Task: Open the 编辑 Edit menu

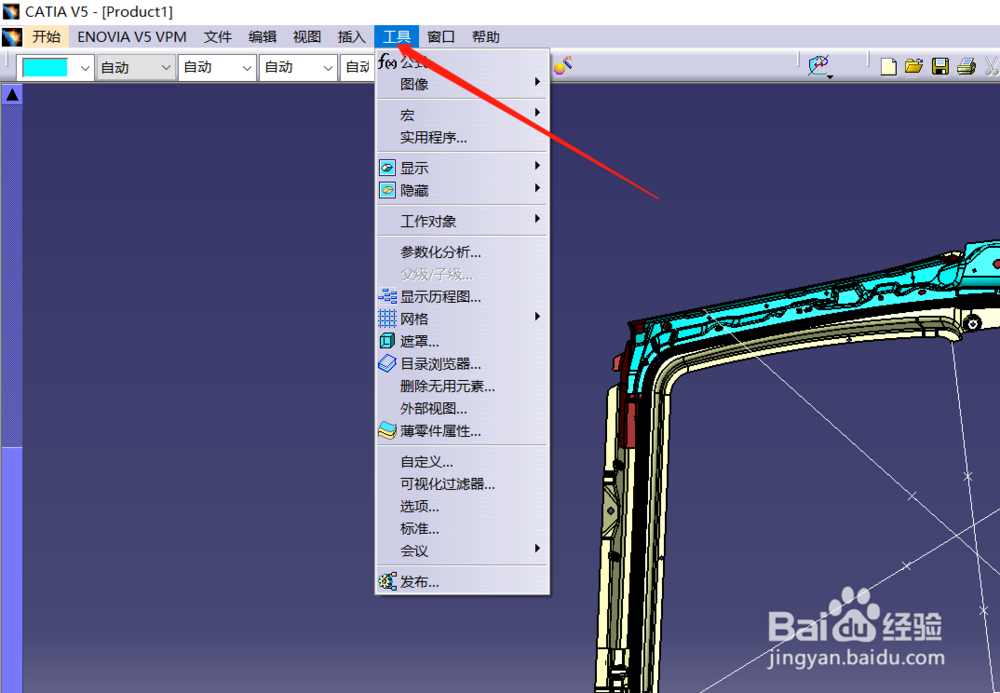Action: (x=262, y=37)
